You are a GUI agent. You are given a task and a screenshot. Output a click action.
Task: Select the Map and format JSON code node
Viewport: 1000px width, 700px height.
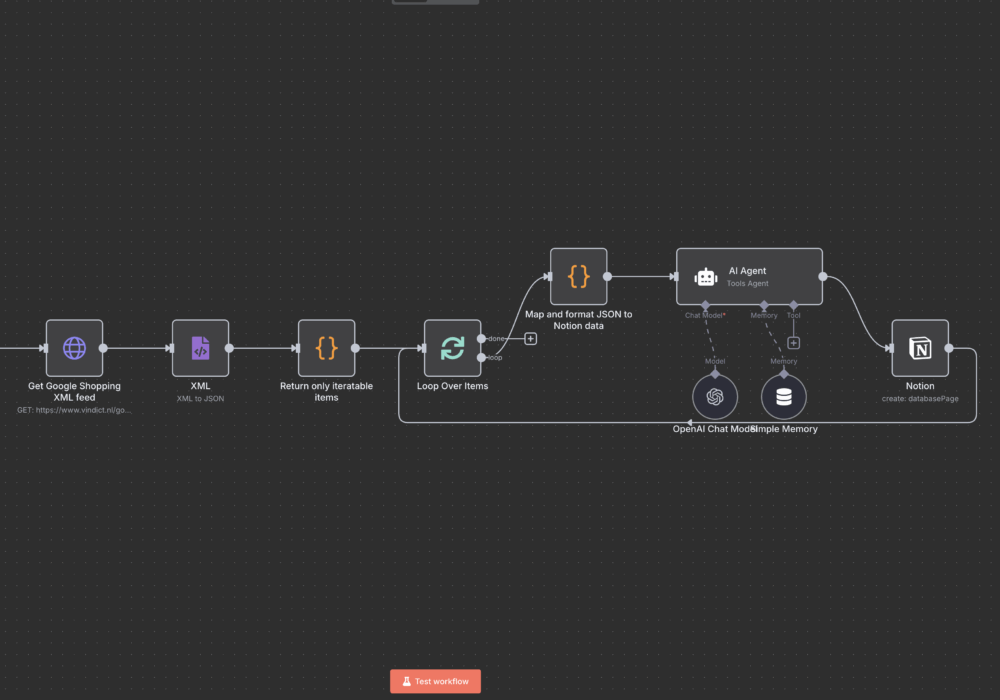click(578, 276)
